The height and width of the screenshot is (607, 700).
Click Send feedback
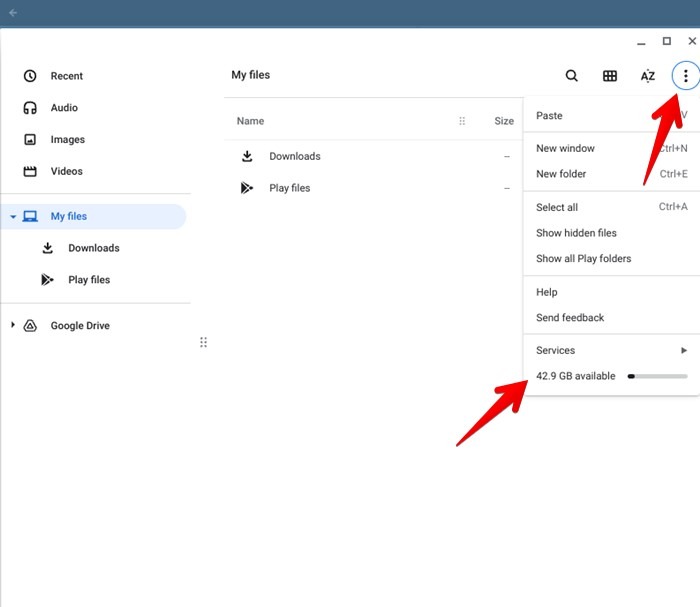pyautogui.click(x=570, y=318)
